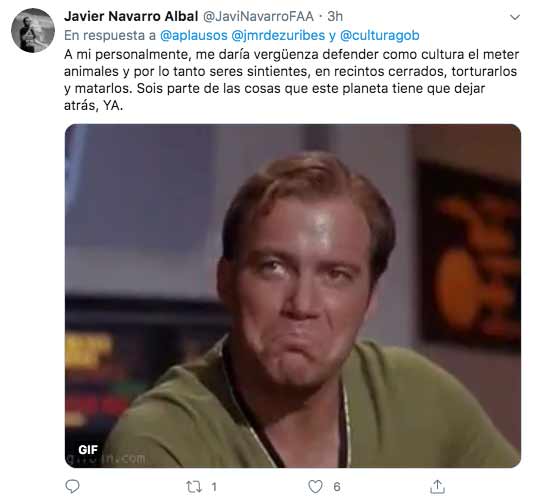Open the author's circular profile avatar
This screenshot has height=497, width=535.
click(x=33, y=30)
